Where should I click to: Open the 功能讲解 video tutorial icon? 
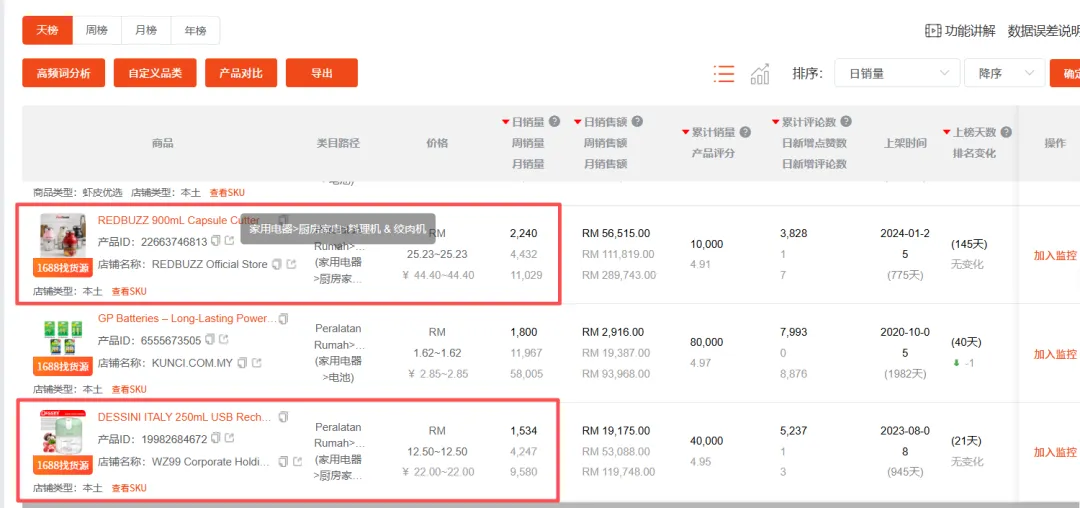(x=933, y=31)
